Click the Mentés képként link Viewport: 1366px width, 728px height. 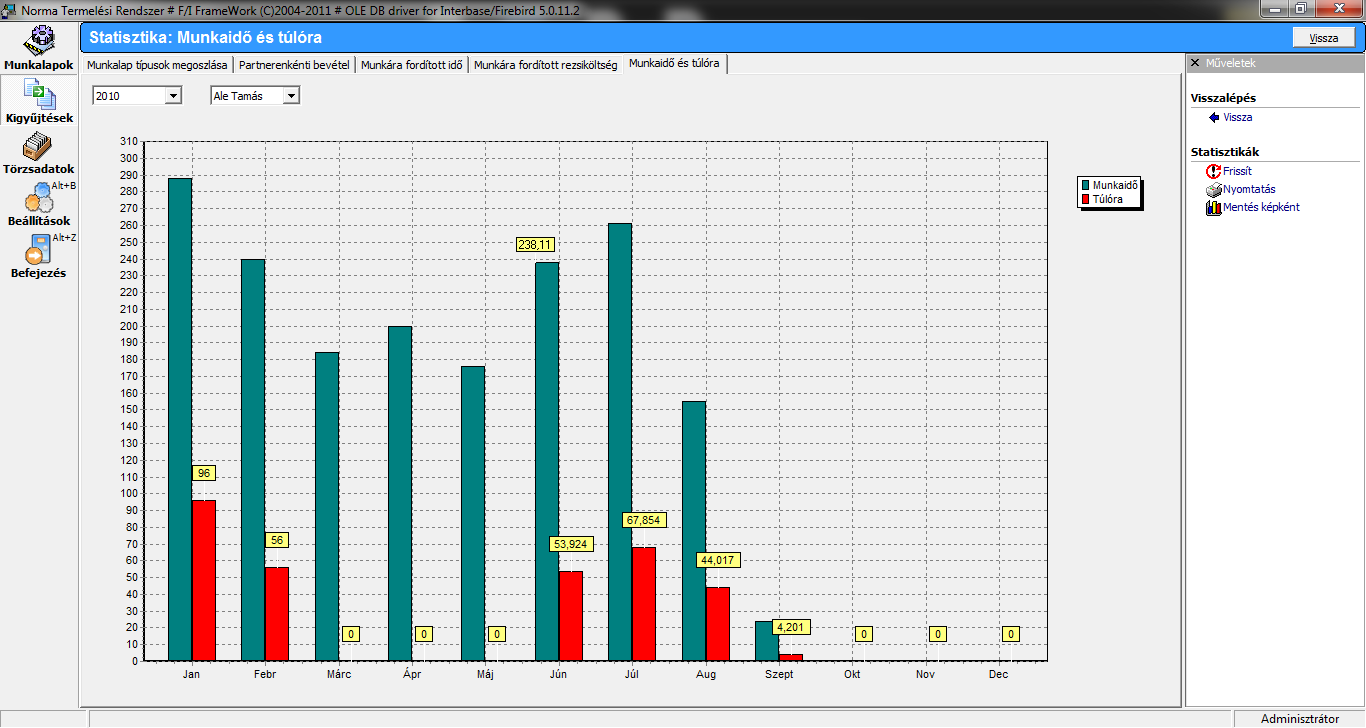coord(1261,208)
